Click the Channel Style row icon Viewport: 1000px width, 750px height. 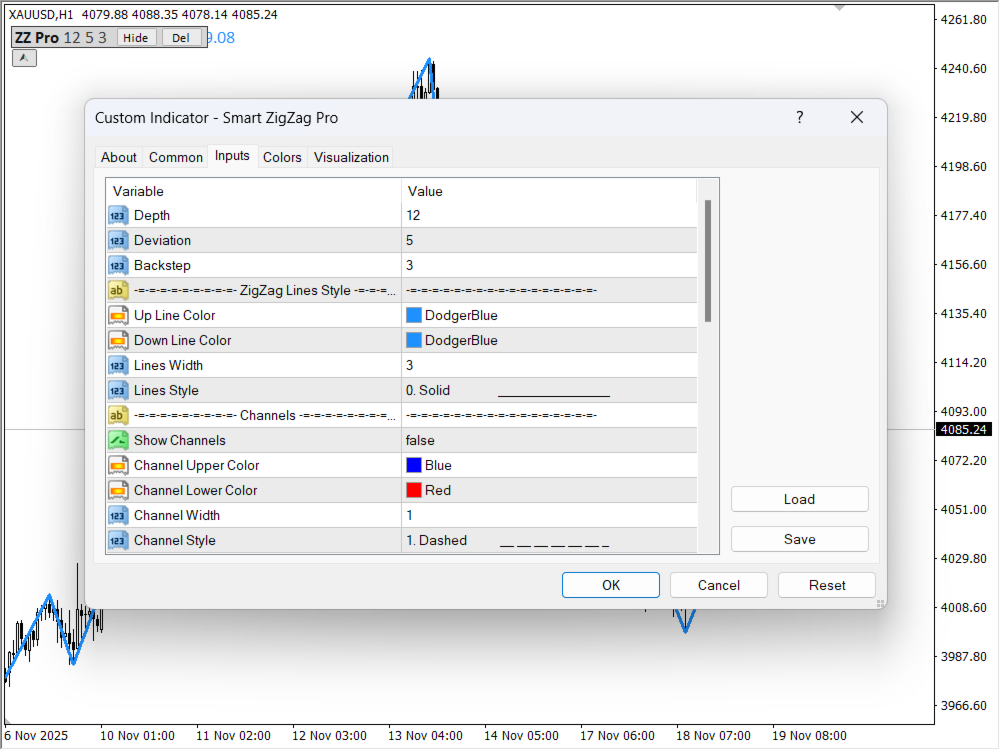[x=118, y=540]
